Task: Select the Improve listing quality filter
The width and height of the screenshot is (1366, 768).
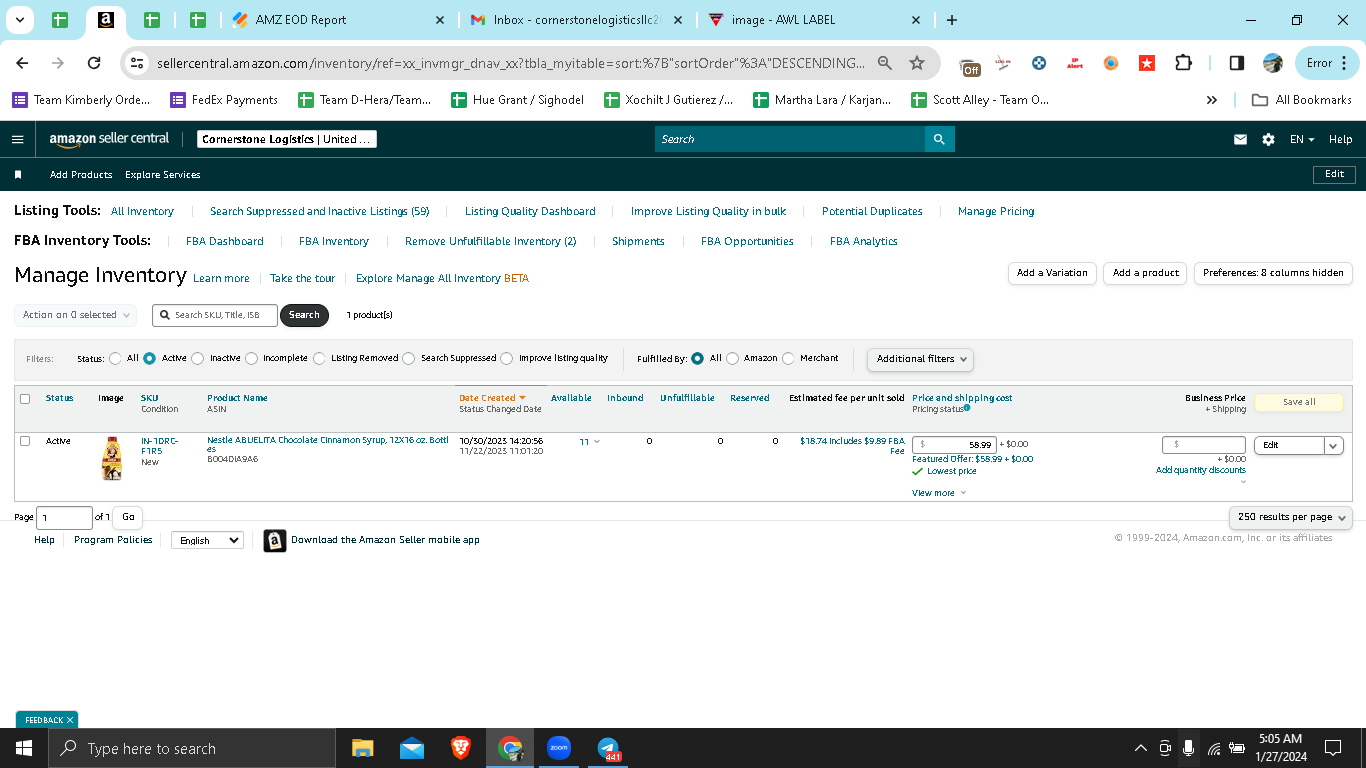Action: point(507,358)
